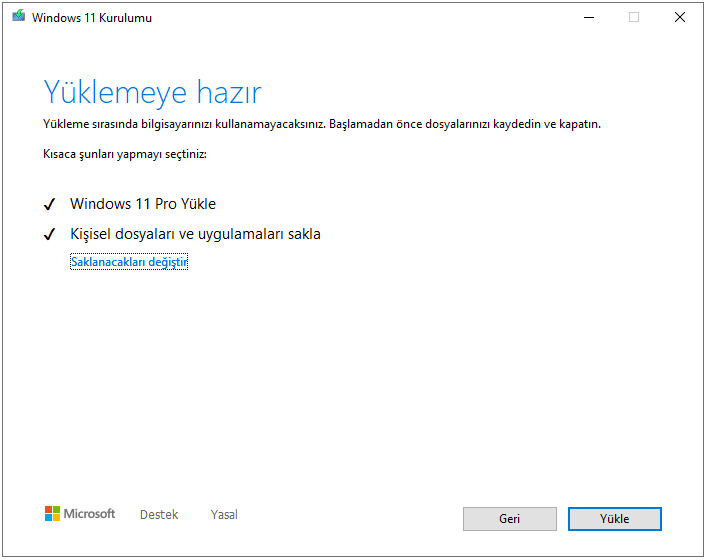704x560 pixels.
Task: Minimize the Windows 11 Kurulumu window
Action: pos(589,18)
